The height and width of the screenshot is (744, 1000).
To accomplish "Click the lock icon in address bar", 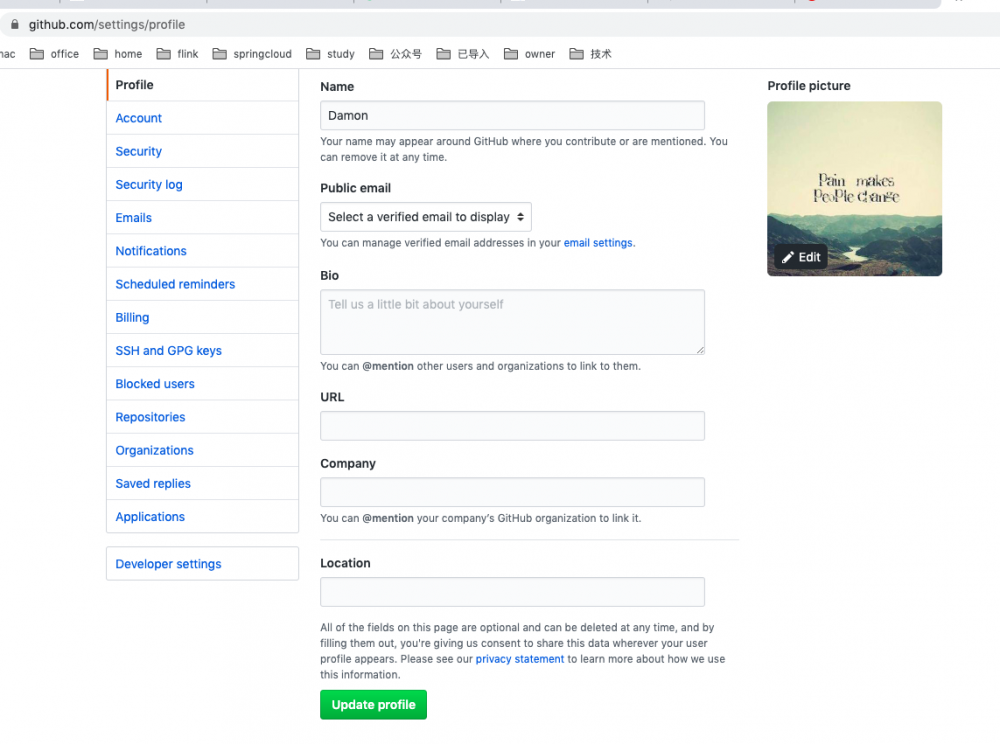I will (14, 24).
